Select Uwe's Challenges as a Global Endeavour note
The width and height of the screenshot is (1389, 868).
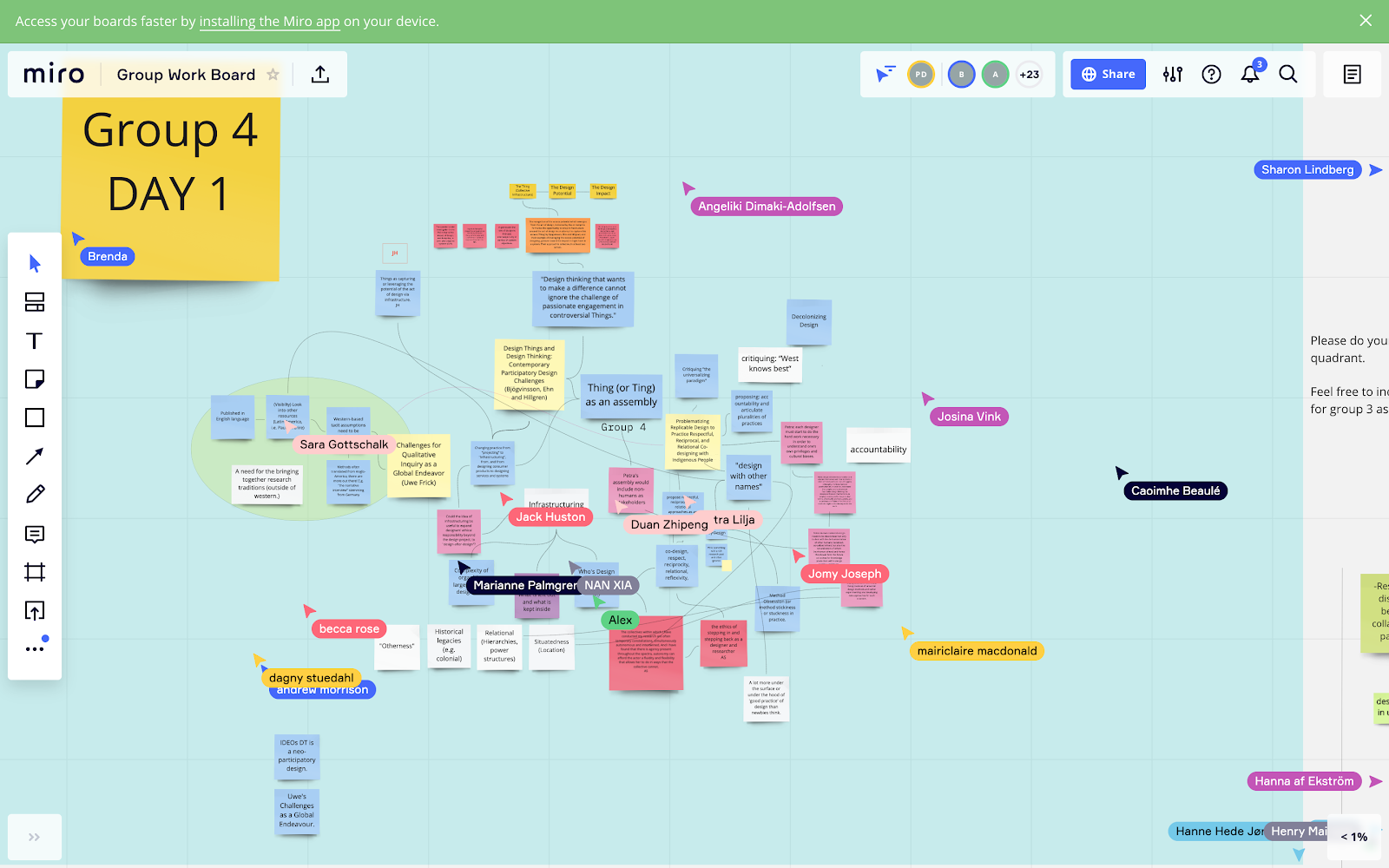[297, 812]
